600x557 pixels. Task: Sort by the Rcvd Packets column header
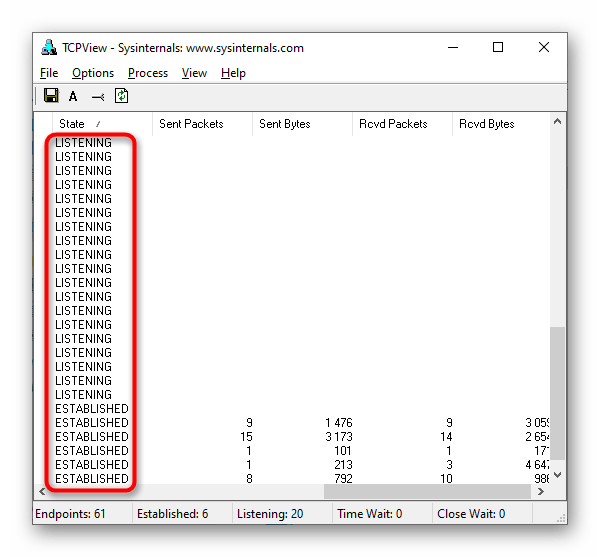[402, 124]
